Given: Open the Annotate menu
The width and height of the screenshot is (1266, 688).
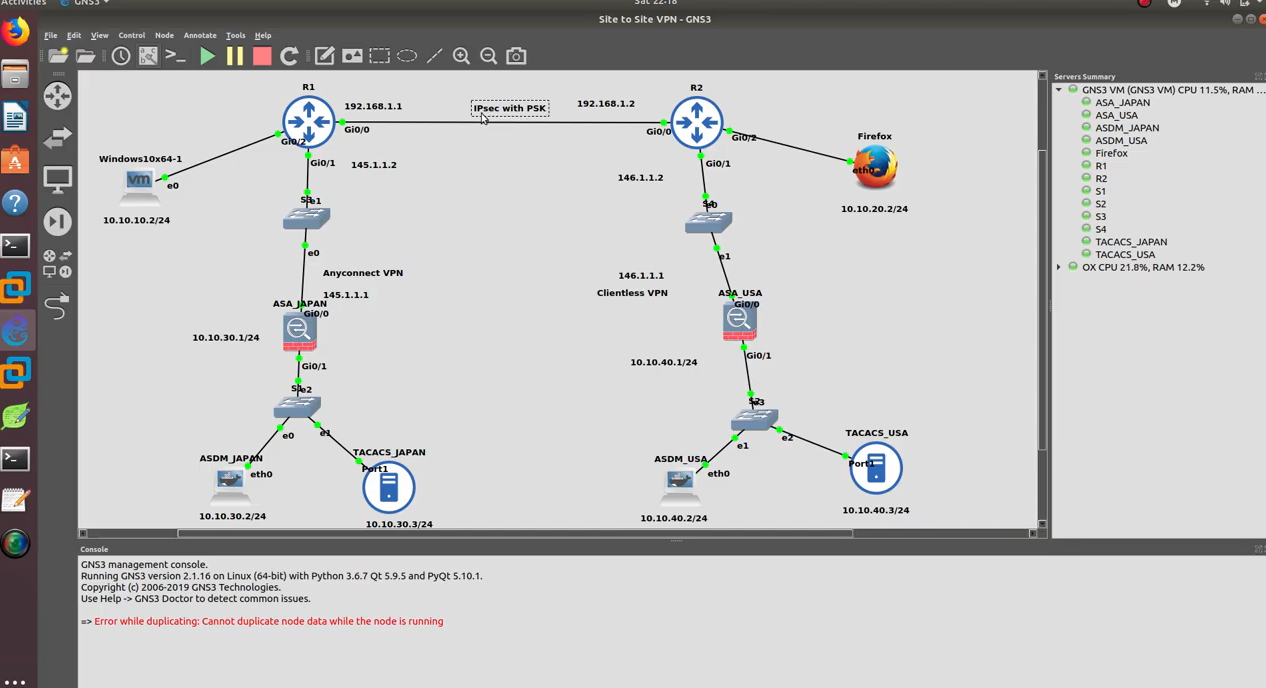Looking at the screenshot, I should tap(200, 35).
